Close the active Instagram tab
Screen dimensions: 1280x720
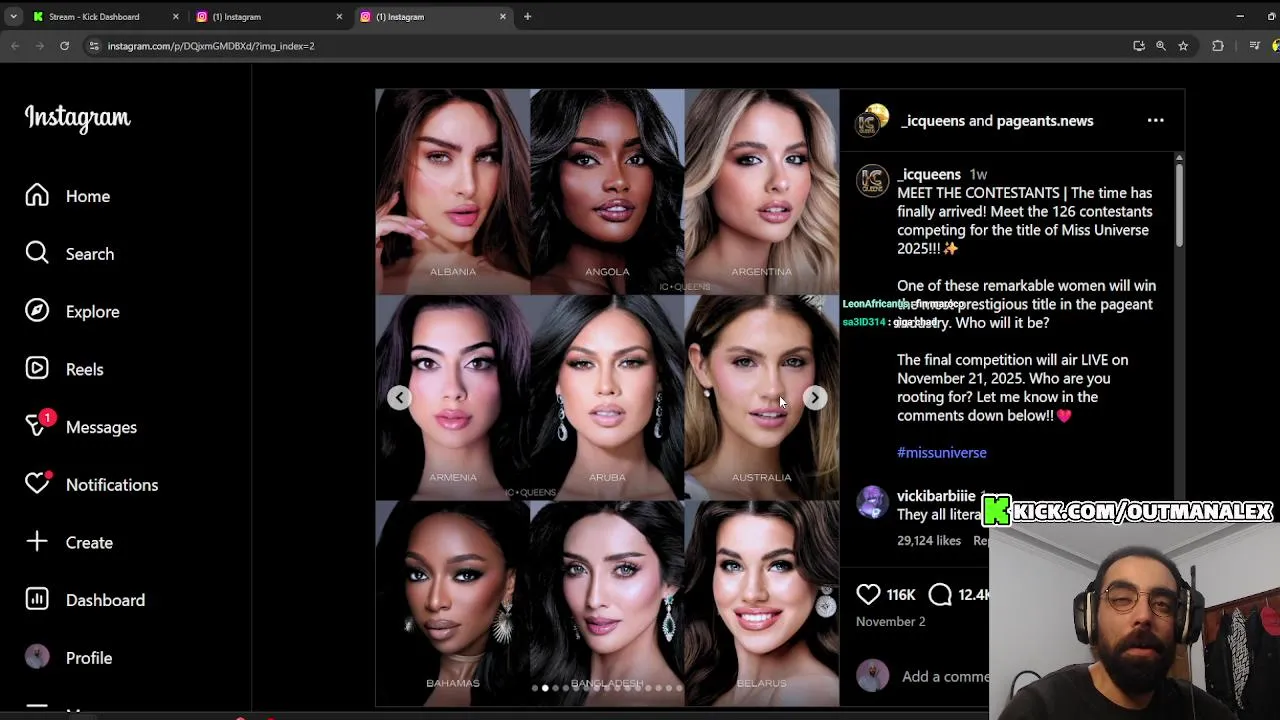[x=503, y=17]
